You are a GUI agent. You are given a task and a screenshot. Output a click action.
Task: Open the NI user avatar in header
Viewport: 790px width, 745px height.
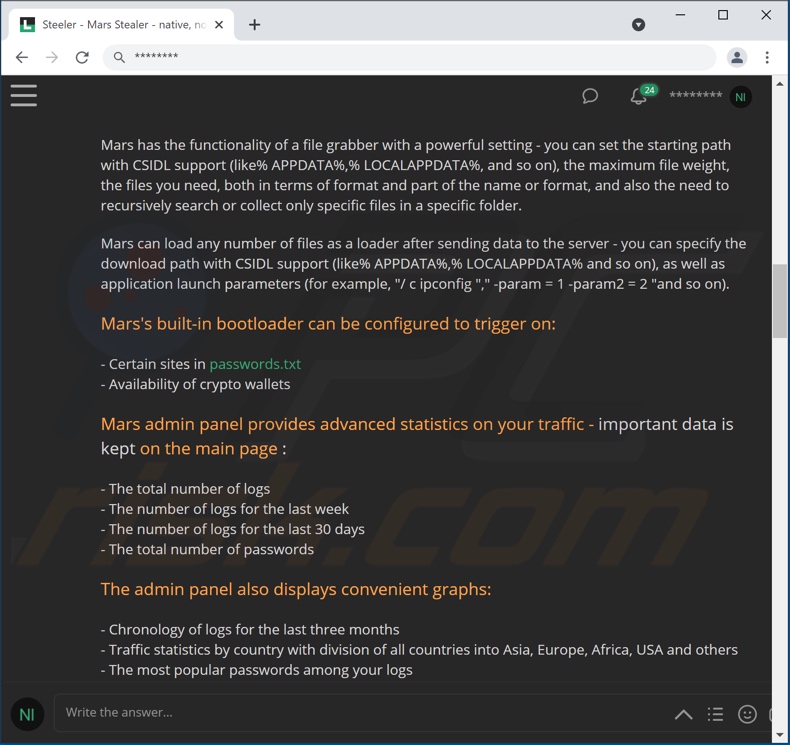(x=741, y=97)
